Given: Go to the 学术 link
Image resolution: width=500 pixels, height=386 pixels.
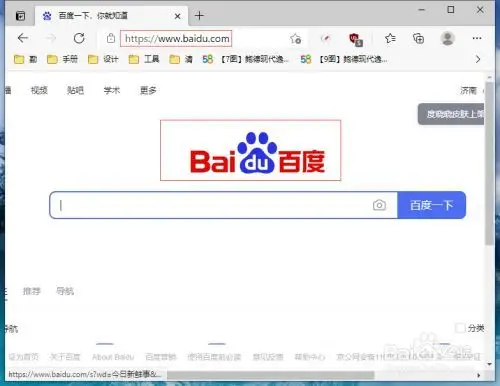Looking at the screenshot, I should click(x=112, y=90).
